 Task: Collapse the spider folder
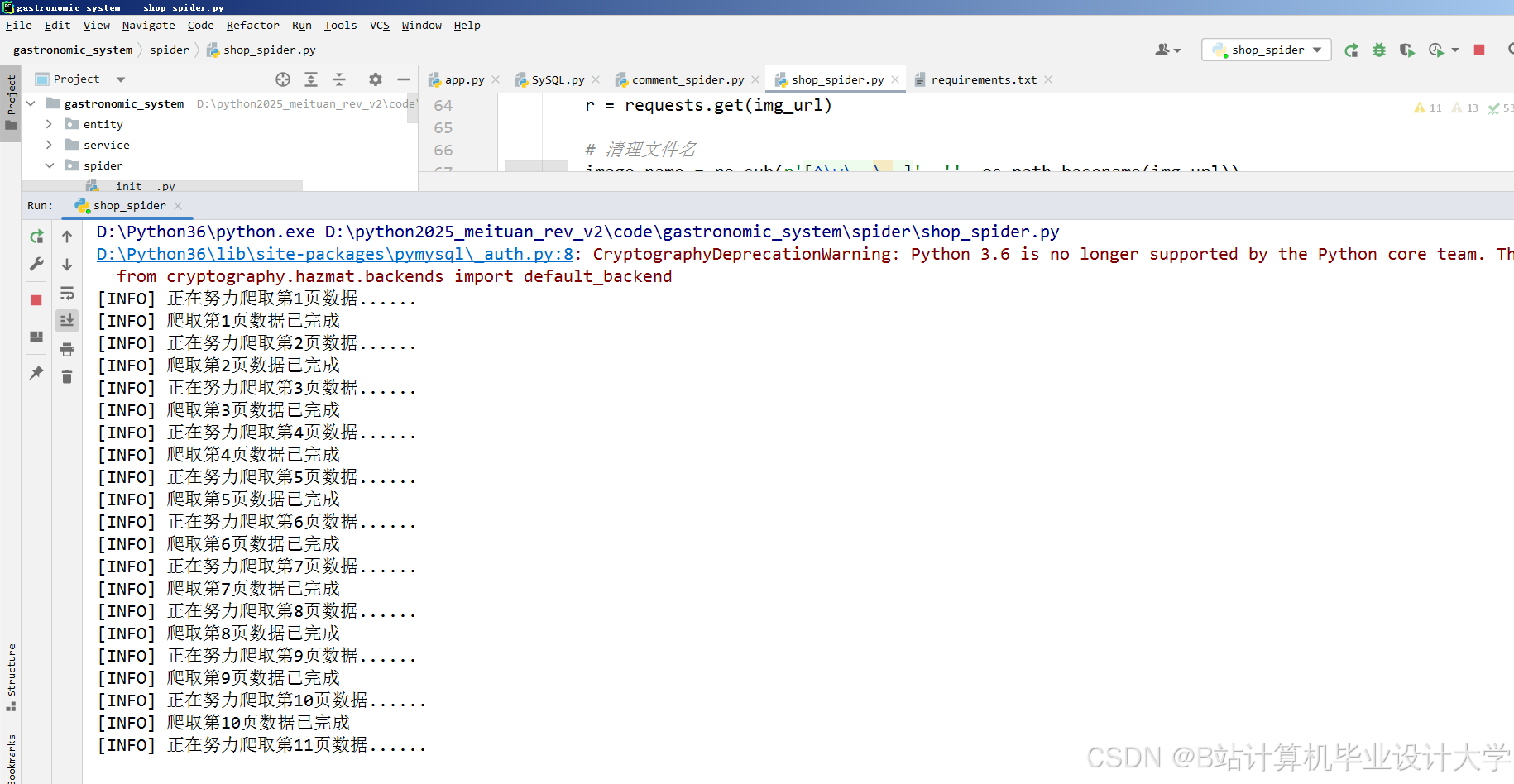pos(49,165)
